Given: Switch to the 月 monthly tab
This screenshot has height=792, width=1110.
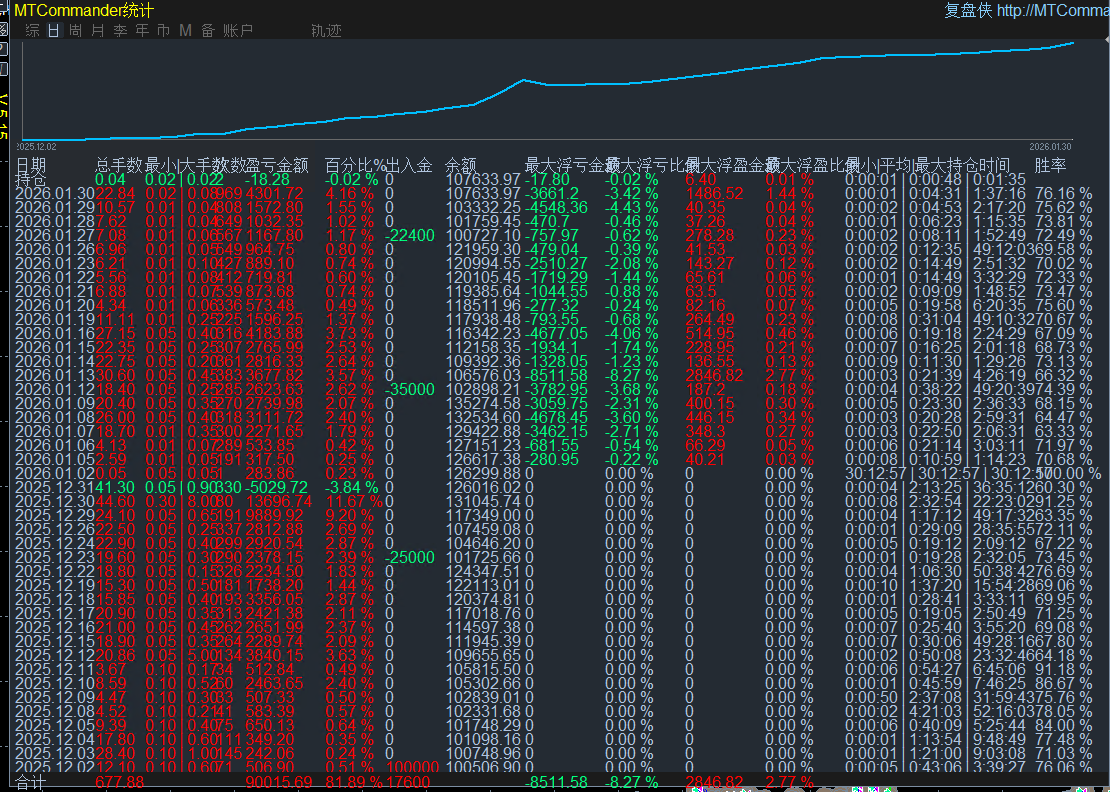Looking at the screenshot, I should [x=98, y=30].
